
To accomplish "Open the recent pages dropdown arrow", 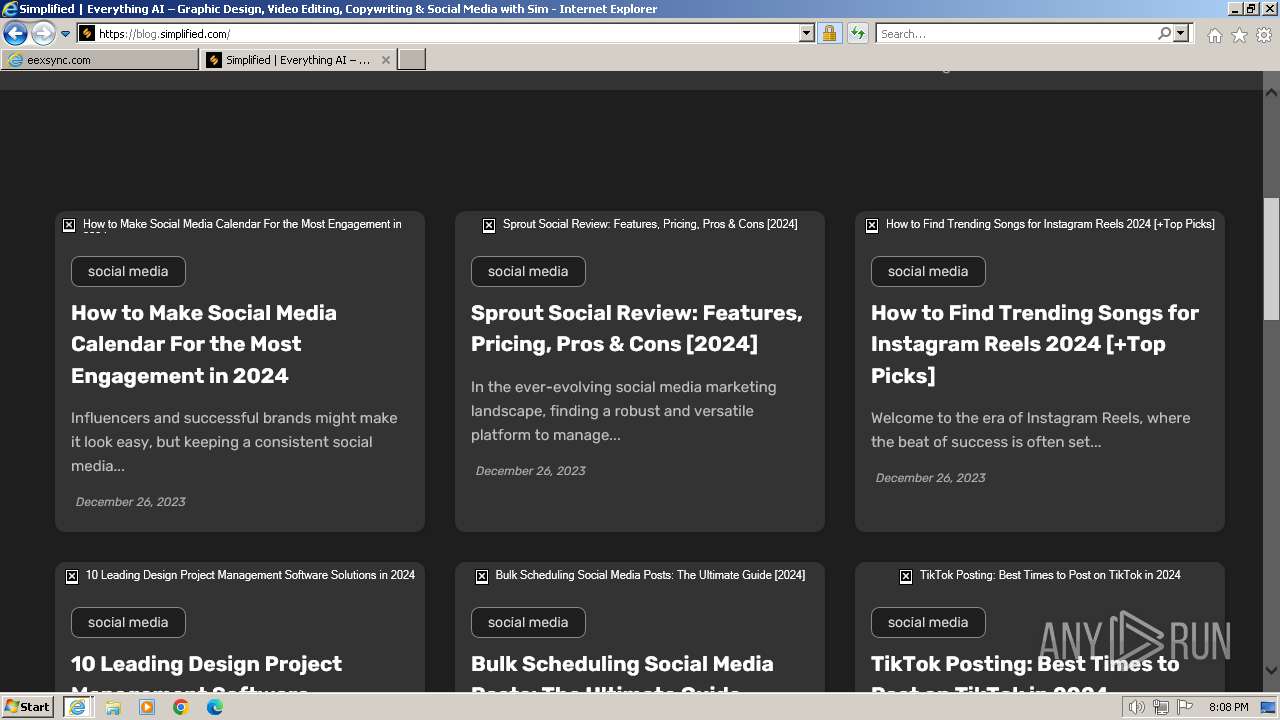I will pos(66,34).
